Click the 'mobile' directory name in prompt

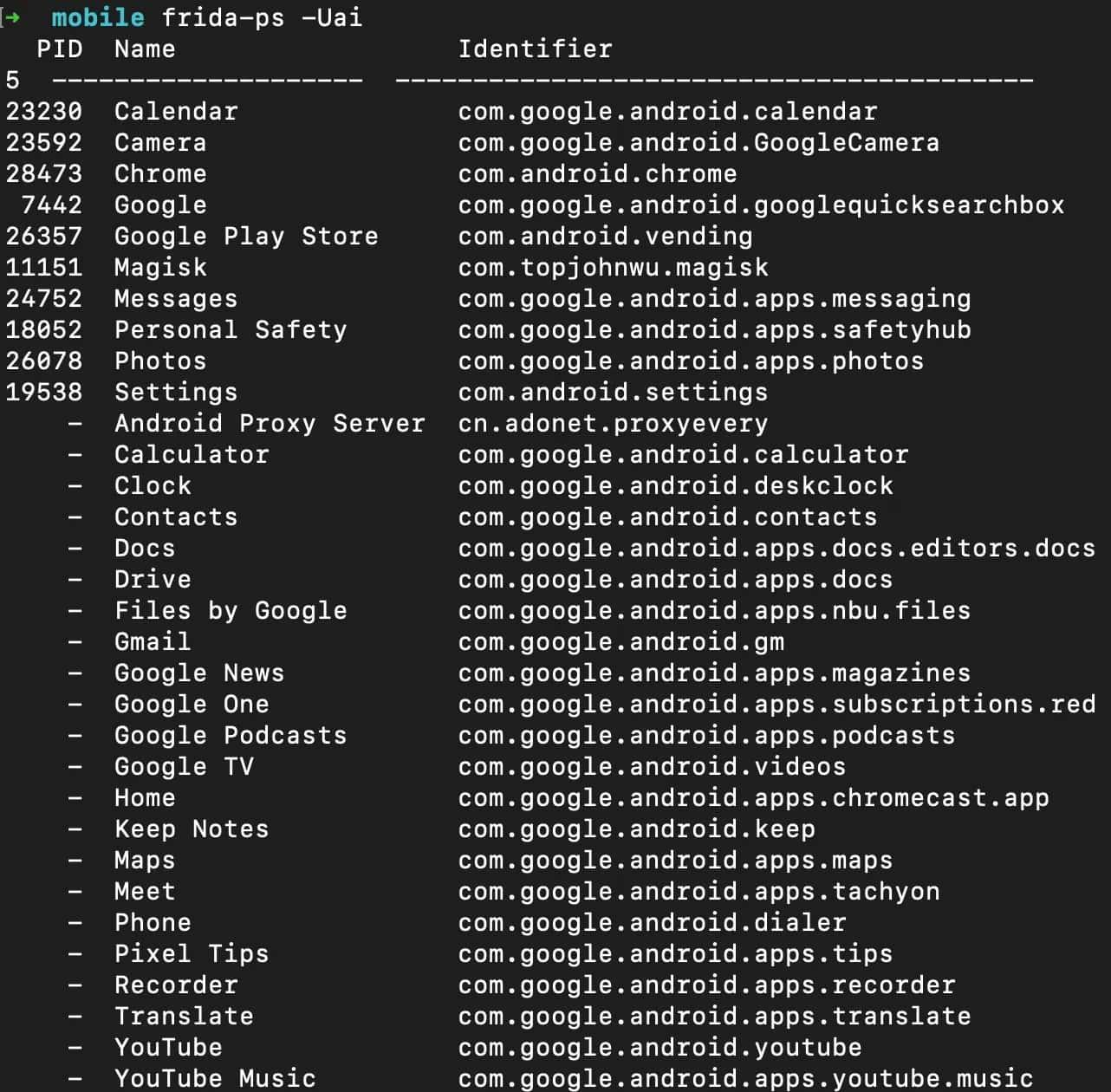coord(98,17)
